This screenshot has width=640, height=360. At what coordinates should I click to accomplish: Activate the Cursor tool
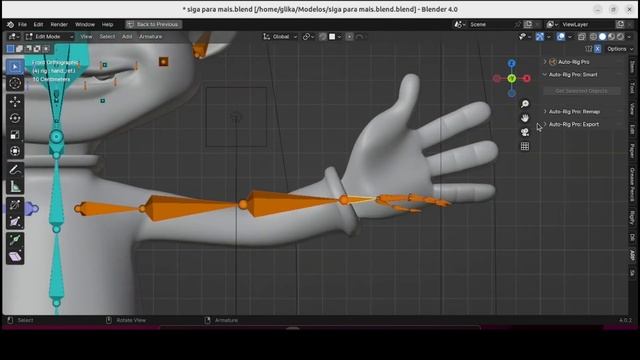(15, 83)
